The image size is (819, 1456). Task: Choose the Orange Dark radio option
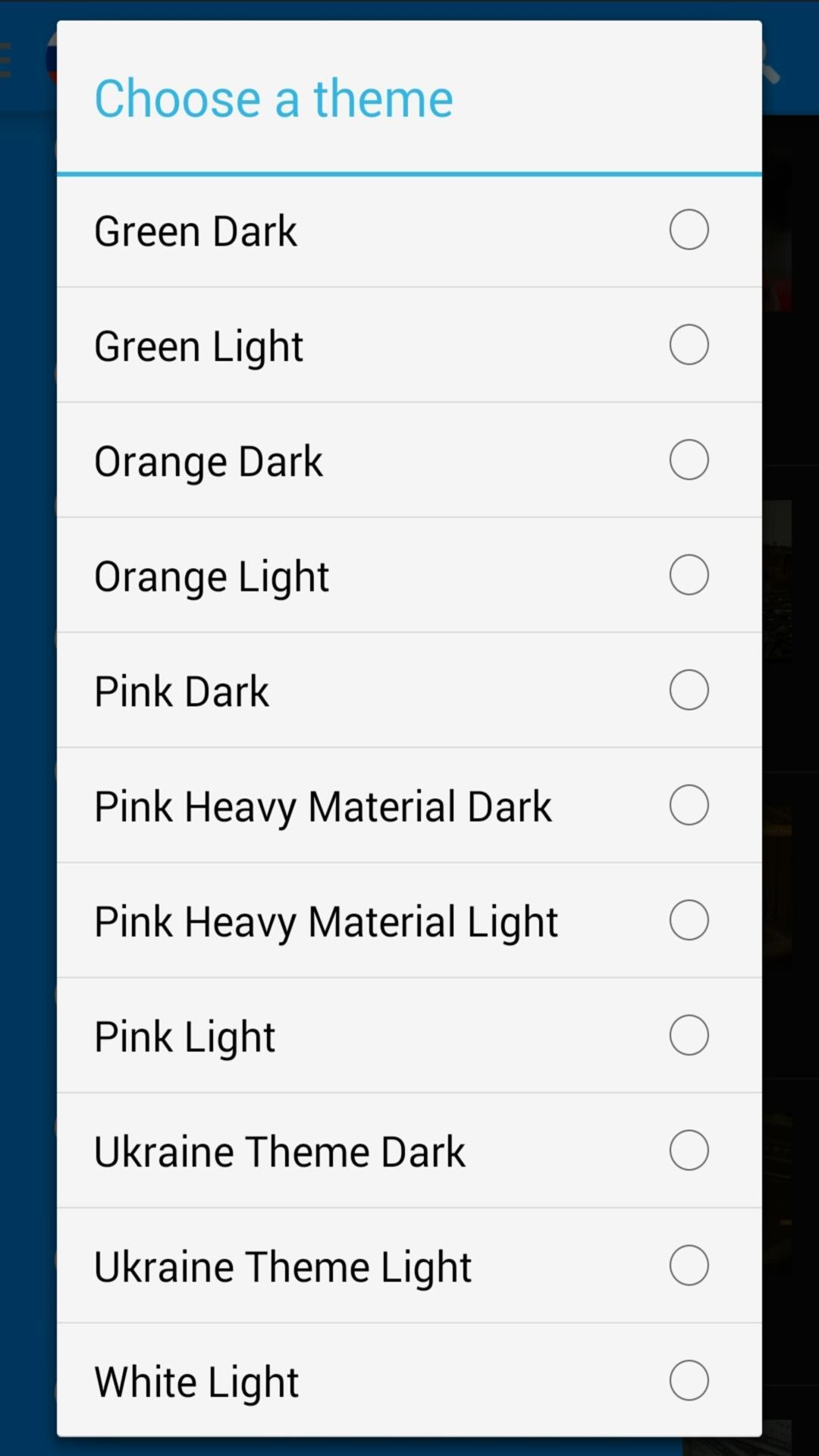click(689, 460)
